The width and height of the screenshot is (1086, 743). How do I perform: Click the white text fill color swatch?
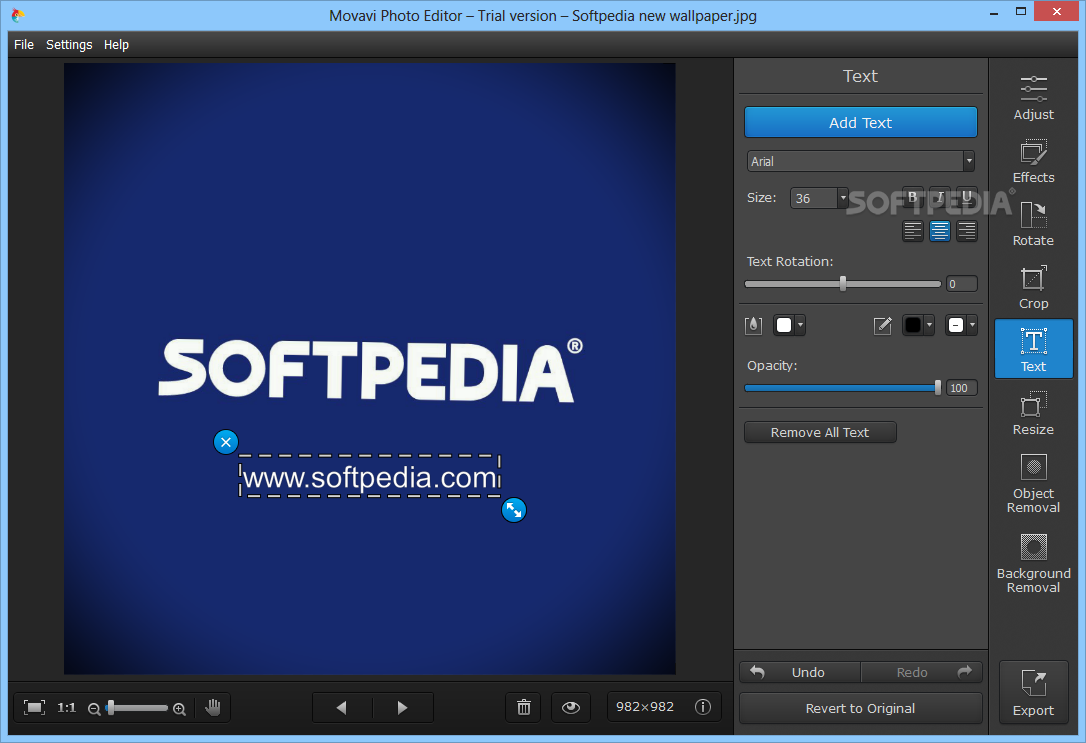click(784, 325)
